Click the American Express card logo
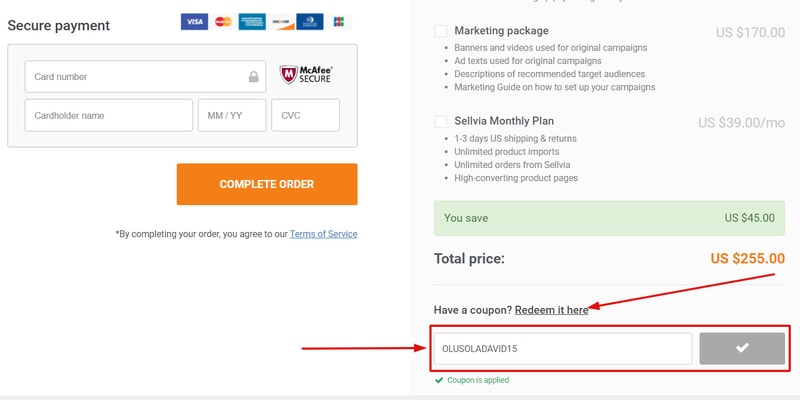 pos(252,22)
